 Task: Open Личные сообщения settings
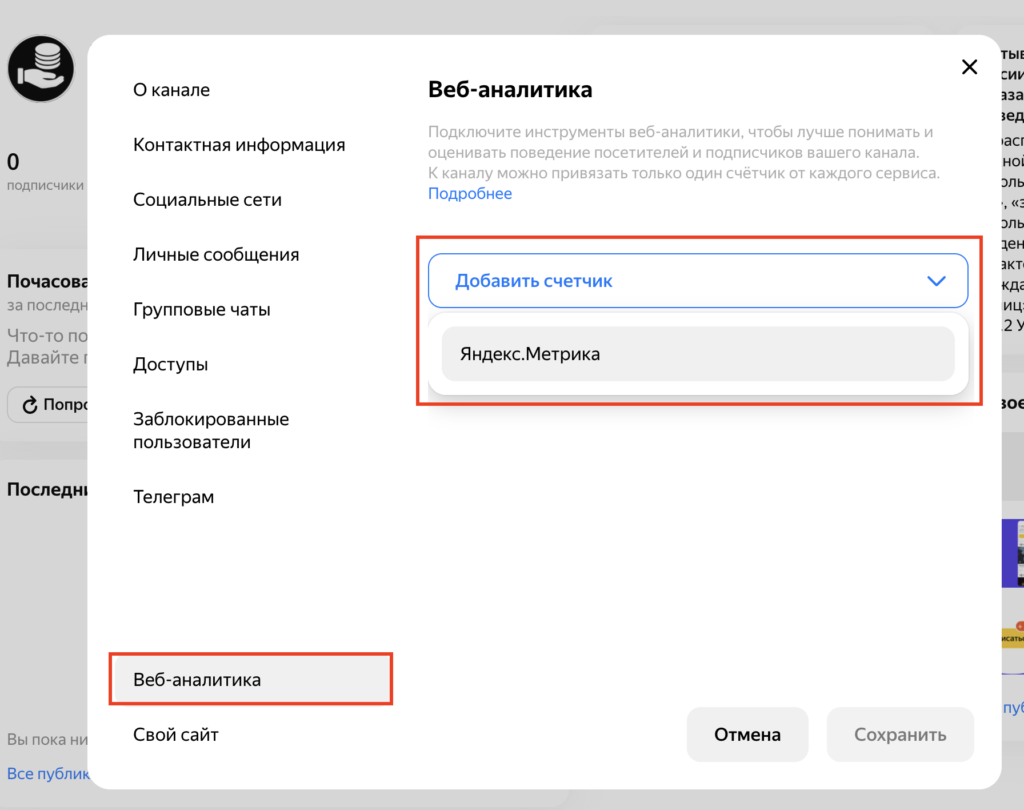click(216, 255)
